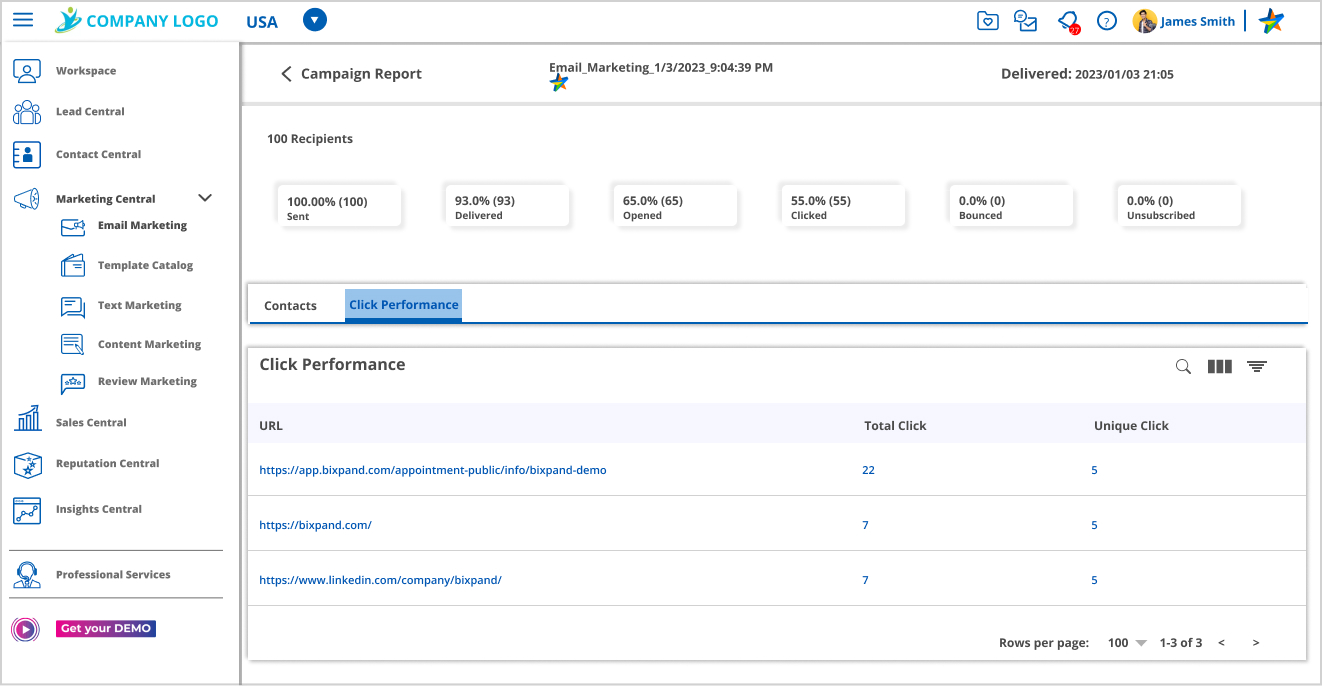Open the column chooser icon
Image resolution: width=1322 pixels, height=686 pixels.
(1219, 367)
